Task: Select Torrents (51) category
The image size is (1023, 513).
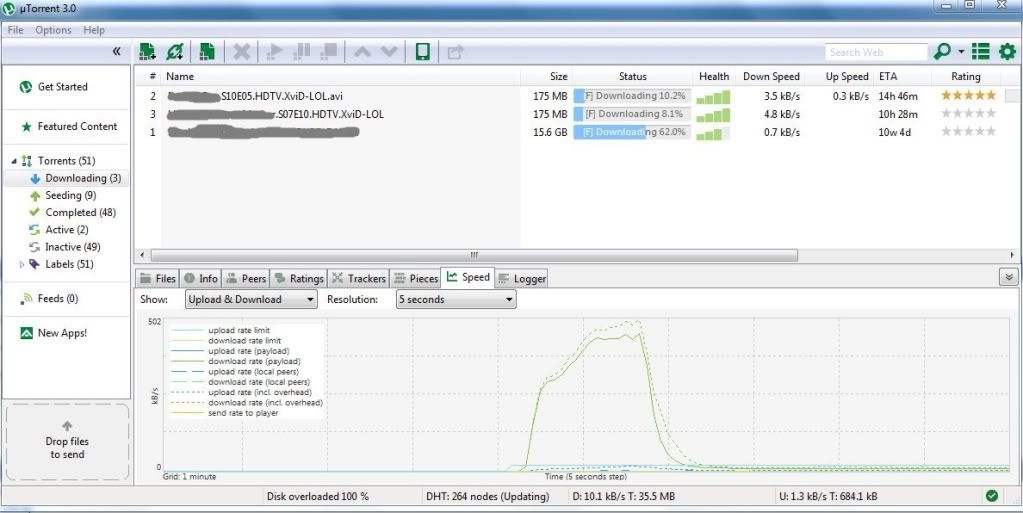Action: [x=66, y=161]
